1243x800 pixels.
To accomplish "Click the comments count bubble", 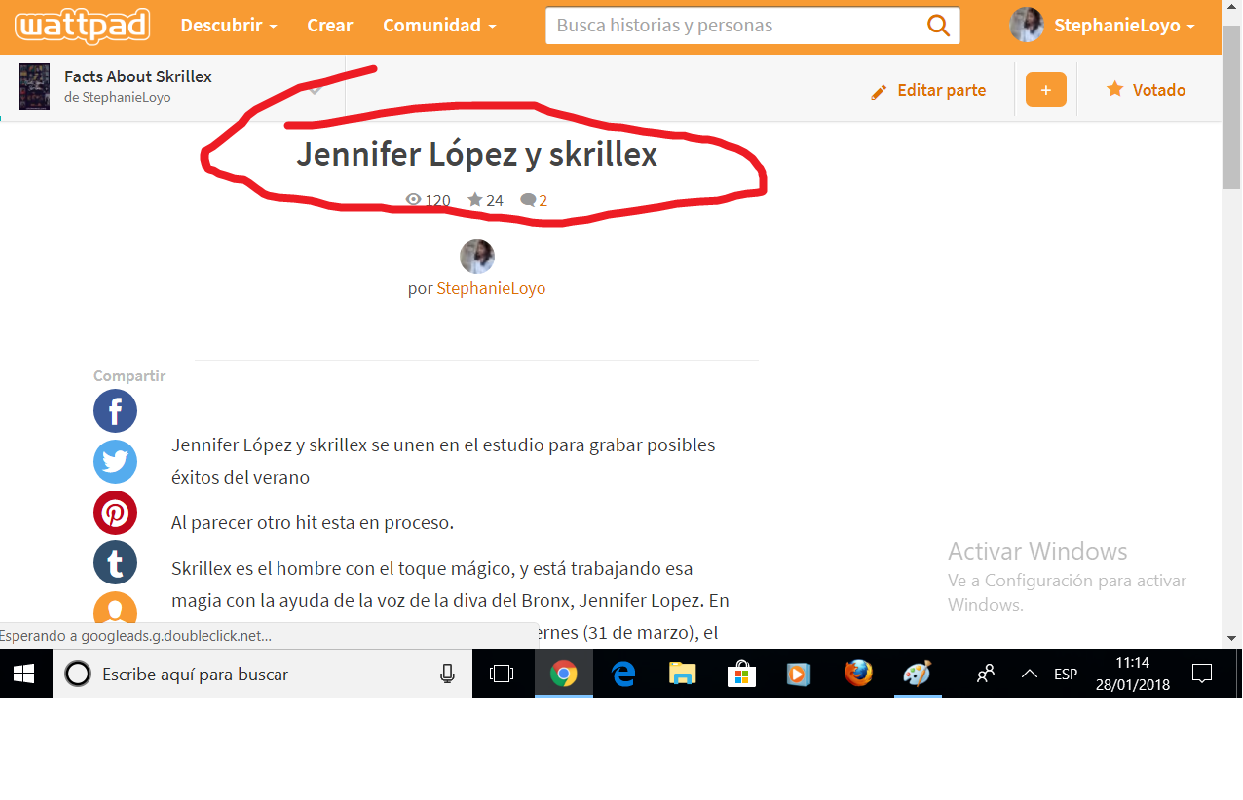I will coord(534,200).
